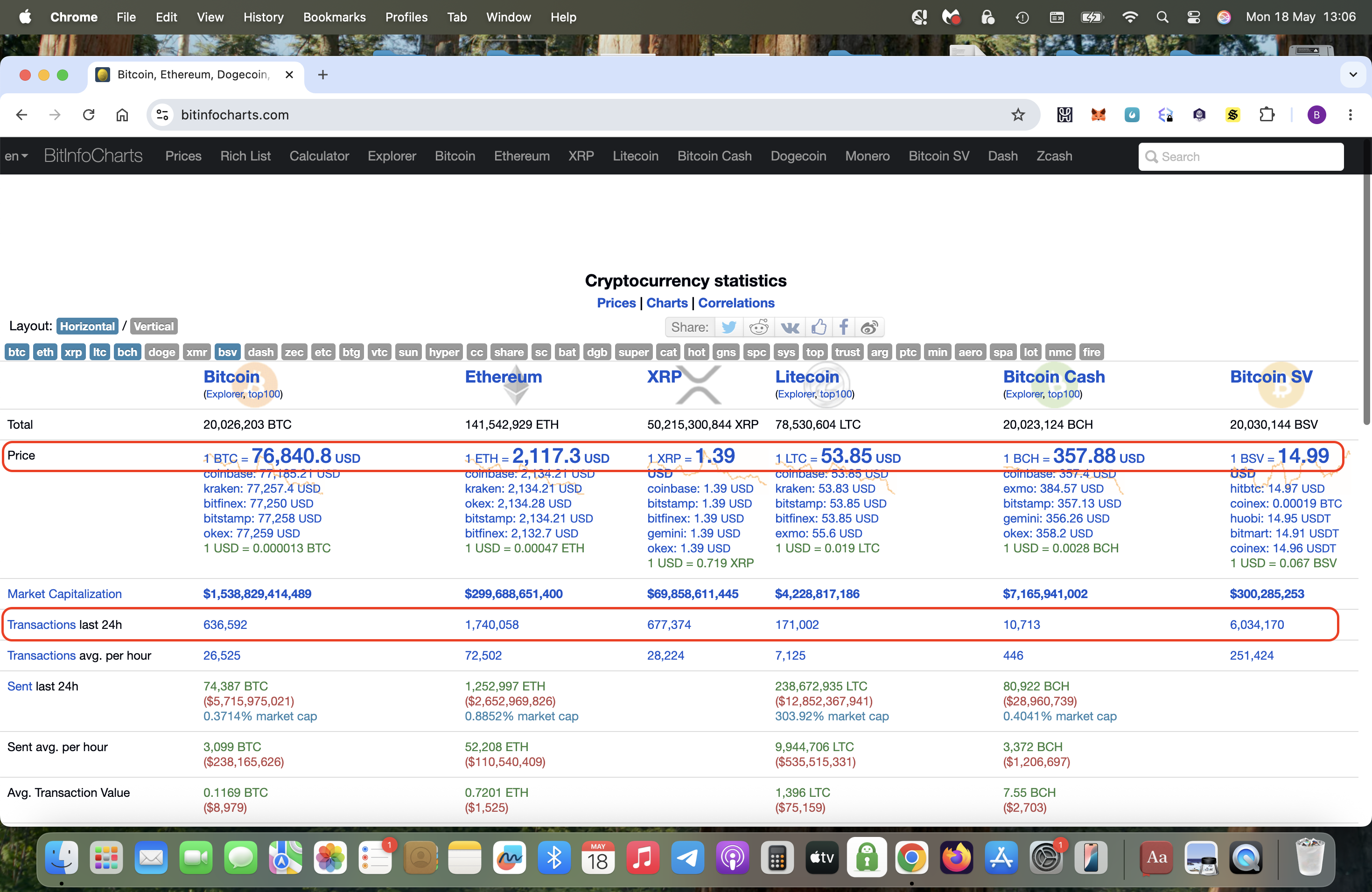The width and height of the screenshot is (1372, 892).
Task: Expand the en language dropdown
Action: [x=16, y=156]
